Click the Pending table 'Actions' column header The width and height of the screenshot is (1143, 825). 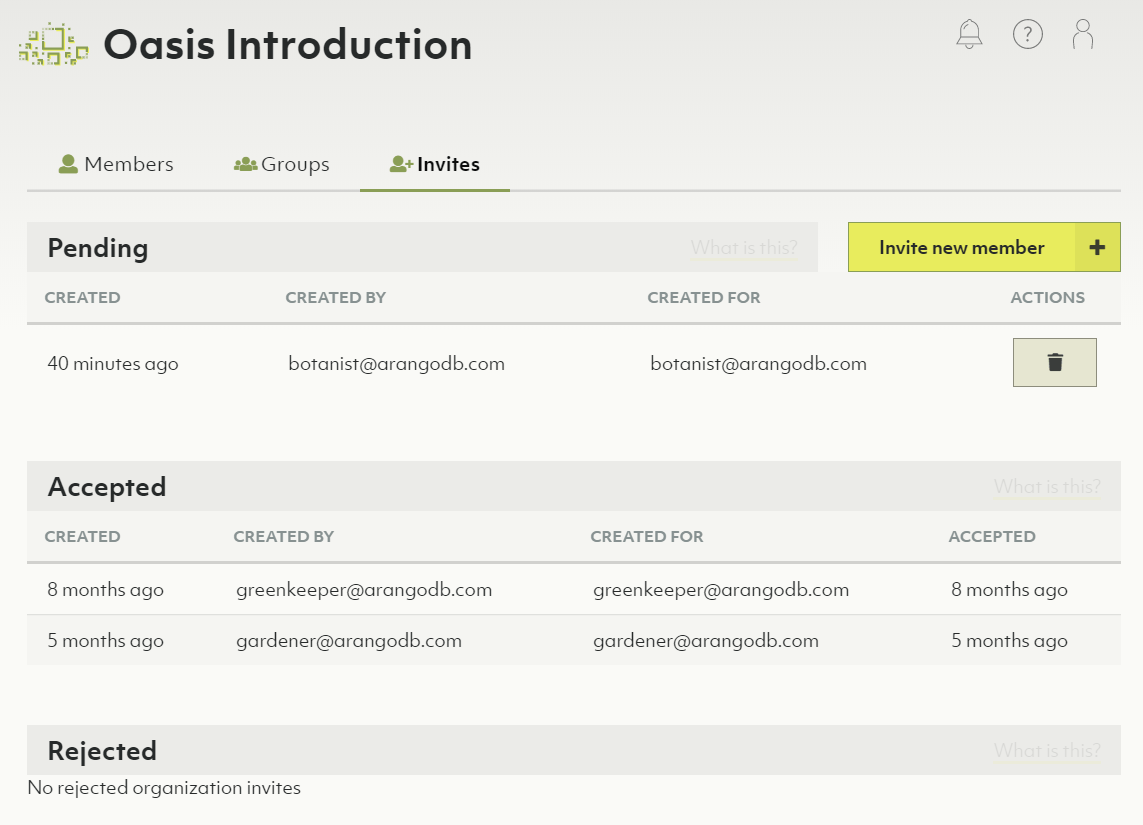point(1047,298)
